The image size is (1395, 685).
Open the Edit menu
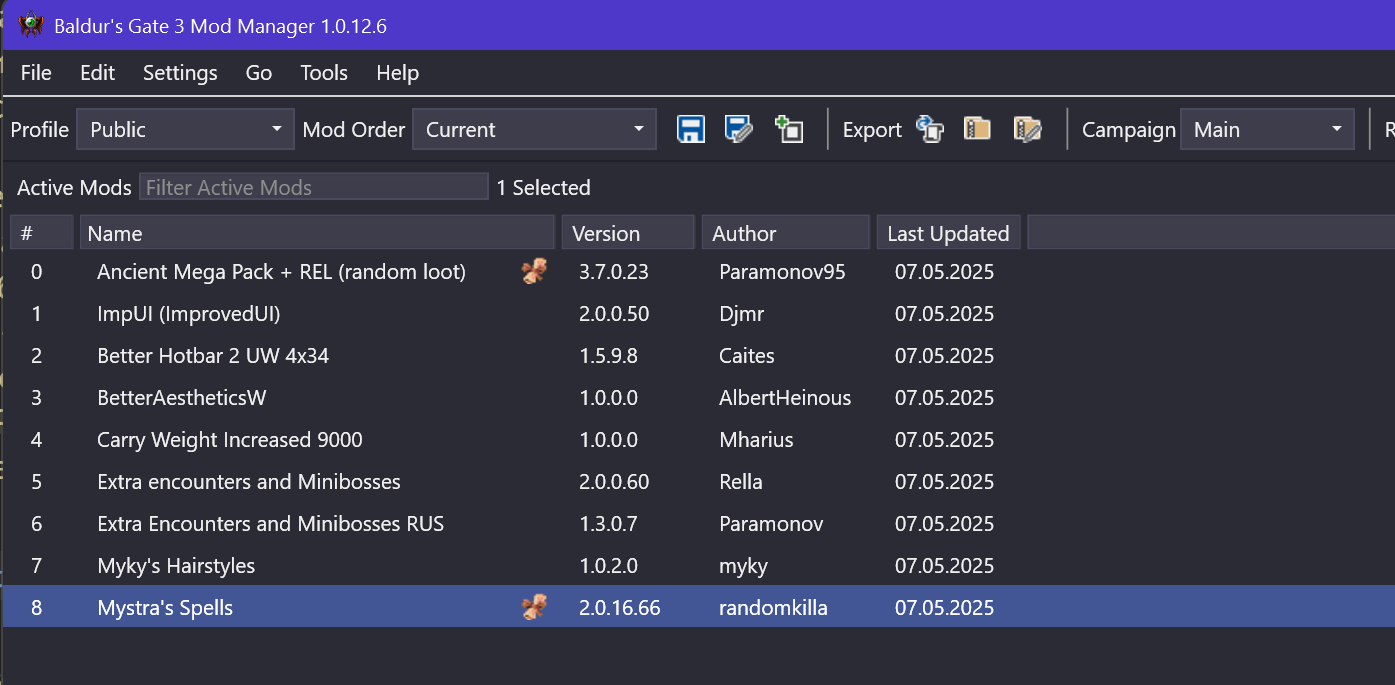tap(98, 73)
